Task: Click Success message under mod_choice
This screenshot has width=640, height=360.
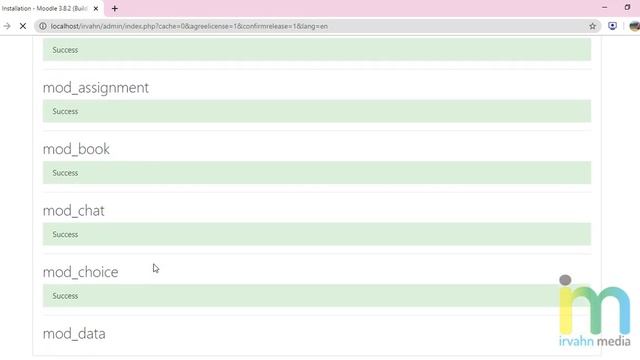Action: point(317,296)
